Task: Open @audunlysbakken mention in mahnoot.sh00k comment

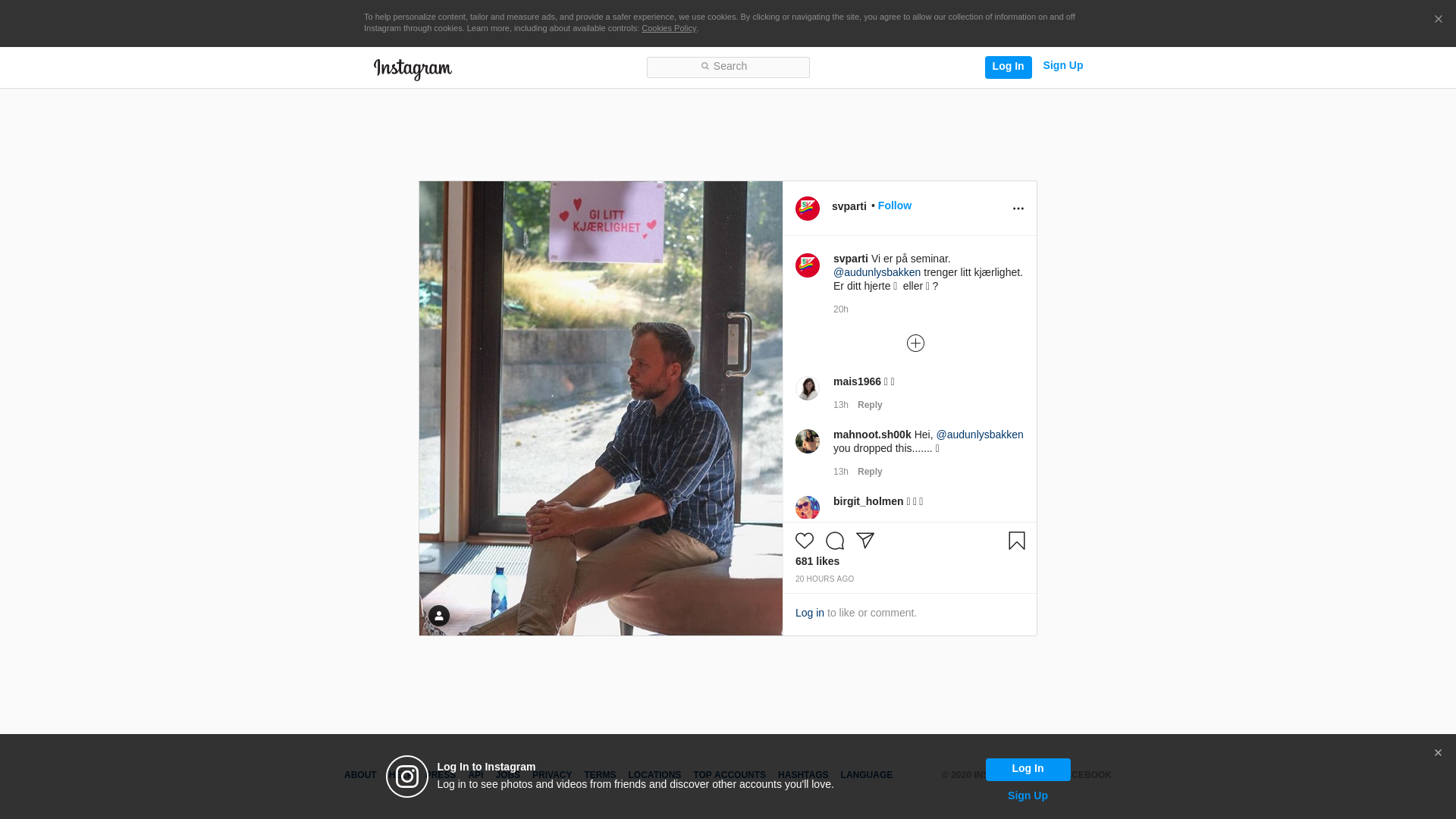Action: coord(979,435)
